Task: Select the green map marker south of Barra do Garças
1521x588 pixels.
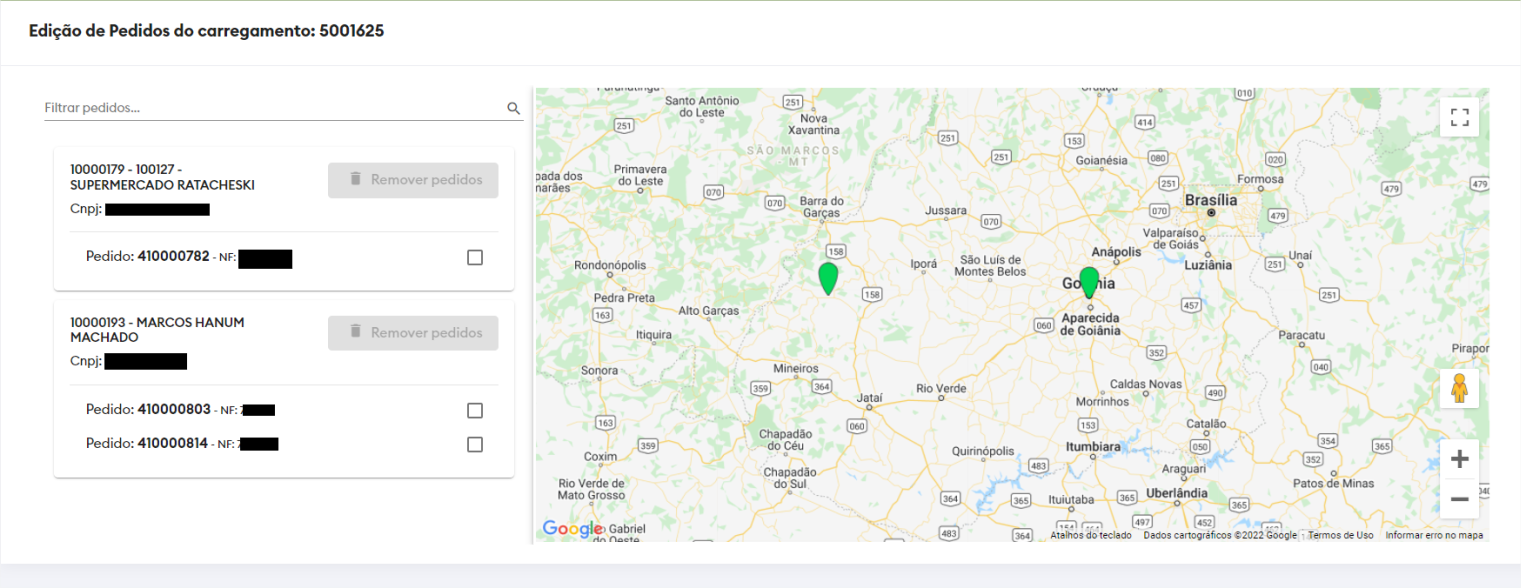Action: (828, 278)
